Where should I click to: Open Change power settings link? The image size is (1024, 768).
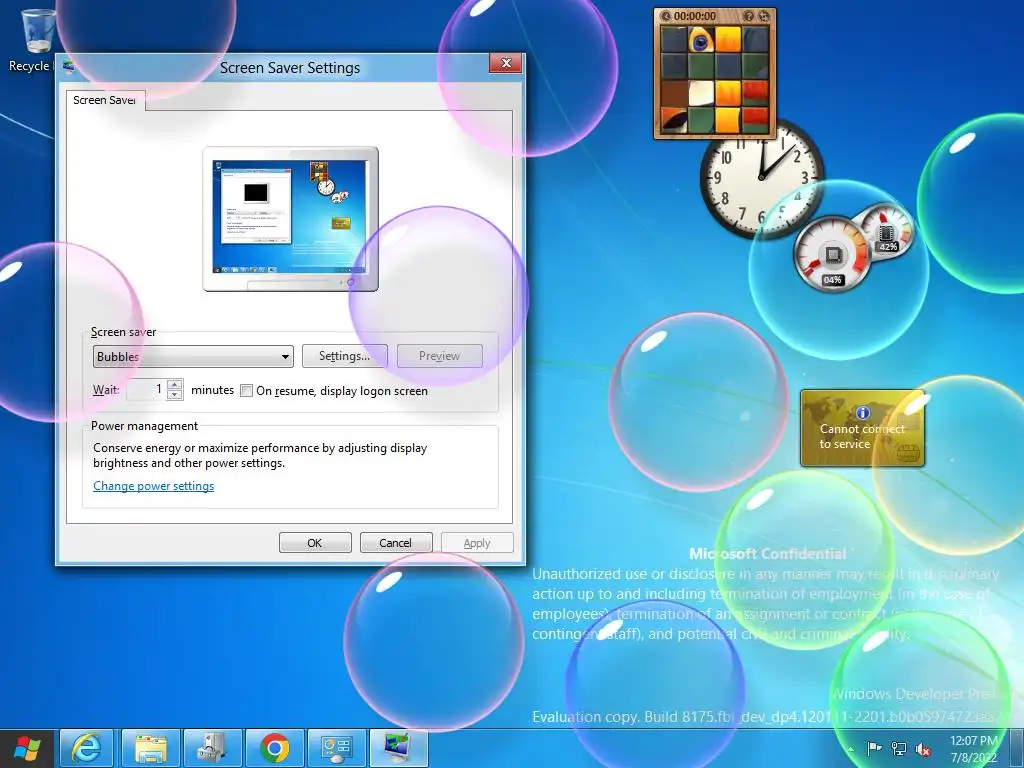tap(153, 486)
